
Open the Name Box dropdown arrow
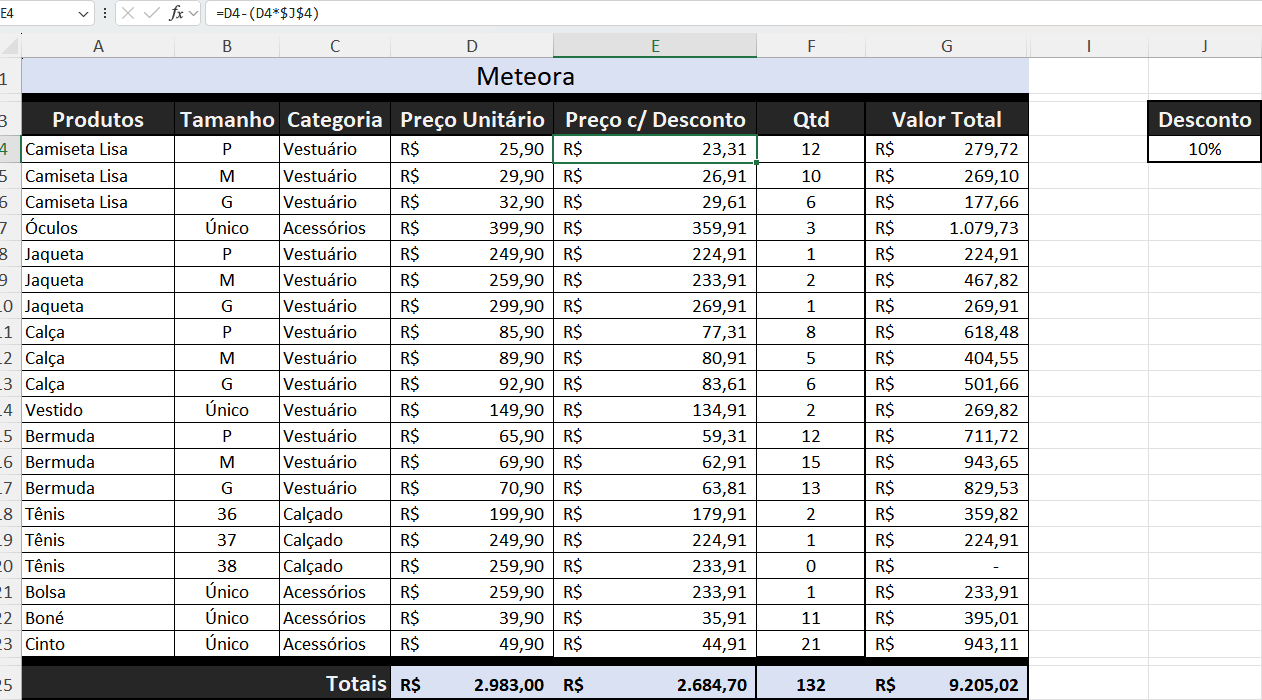83,13
